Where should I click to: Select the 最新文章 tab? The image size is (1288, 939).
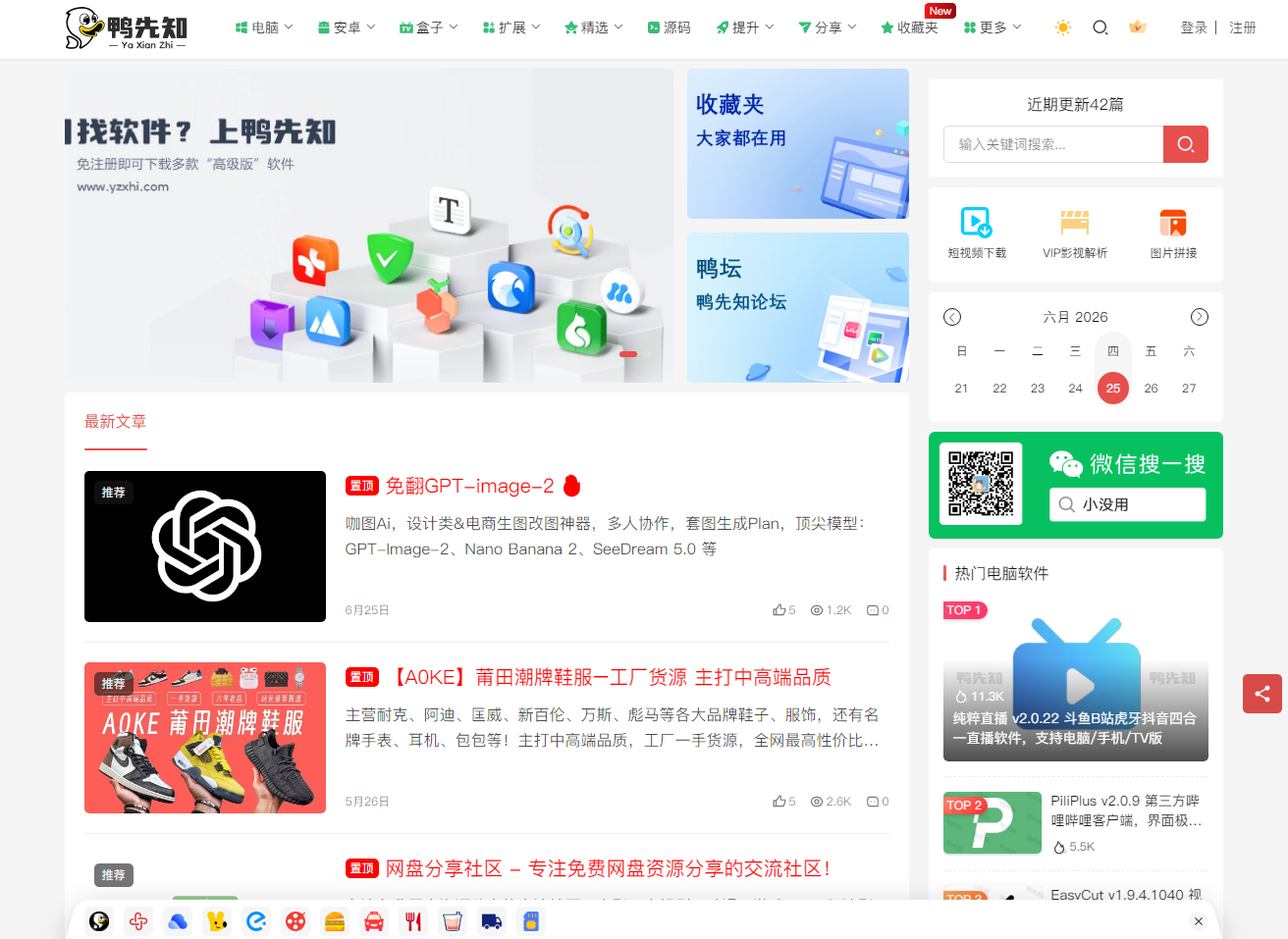[x=115, y=422]
